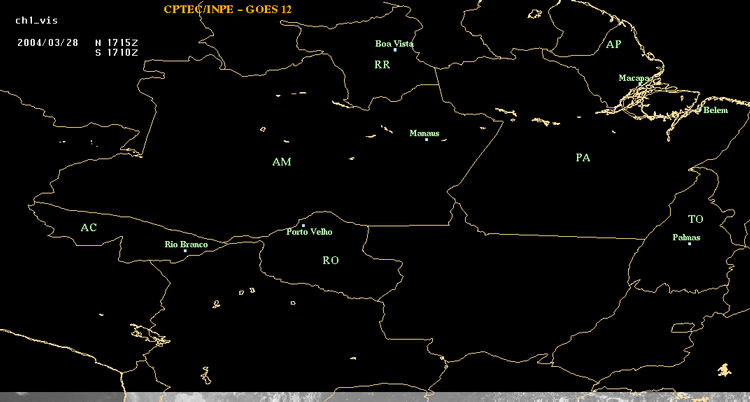Click the Palmas city marker dot
Screen dimensions: 750x402
click(x=689, y=244)
